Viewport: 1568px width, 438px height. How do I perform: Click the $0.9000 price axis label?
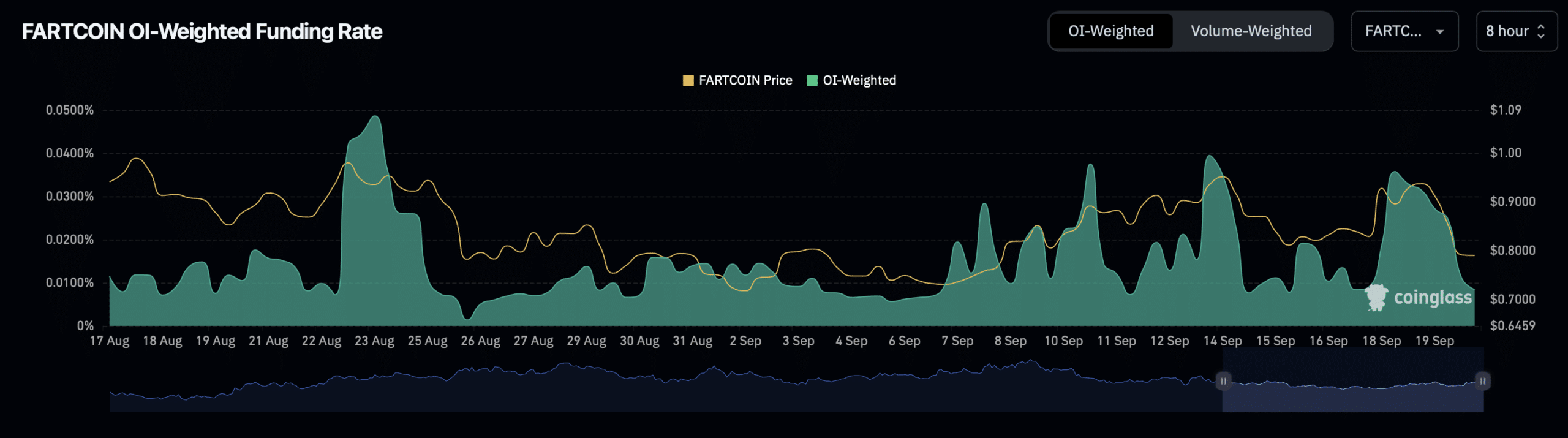[1512, 202]
